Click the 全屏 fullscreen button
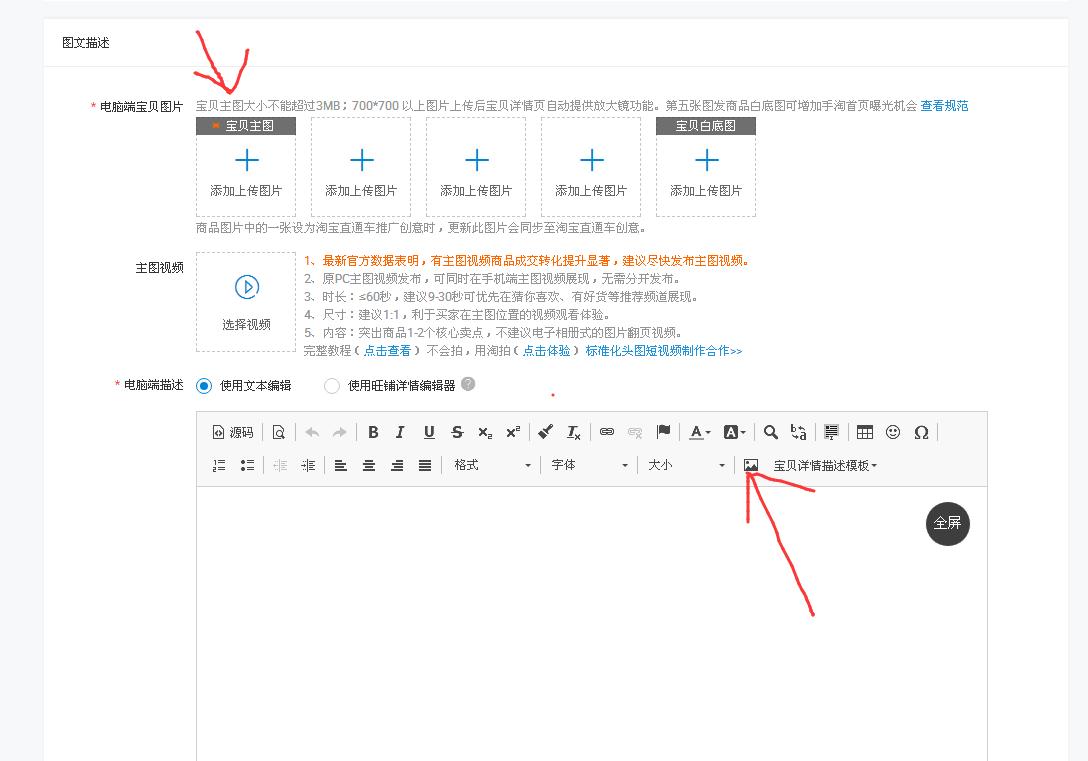The height and width of the screenshot is (761, 1088). 946,523
